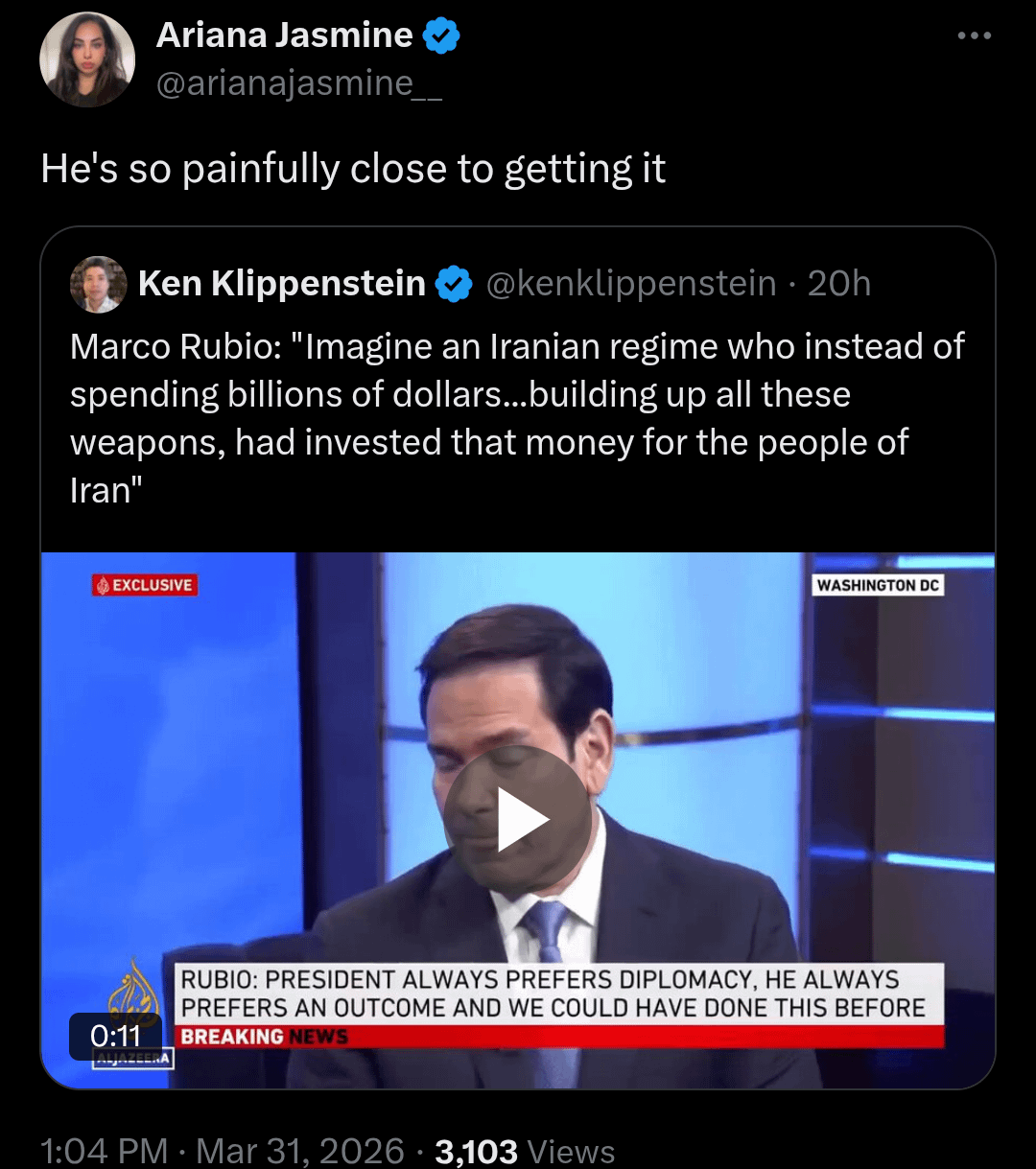
Task: Open the three-dot more options menu
Action: coord(974,36)
